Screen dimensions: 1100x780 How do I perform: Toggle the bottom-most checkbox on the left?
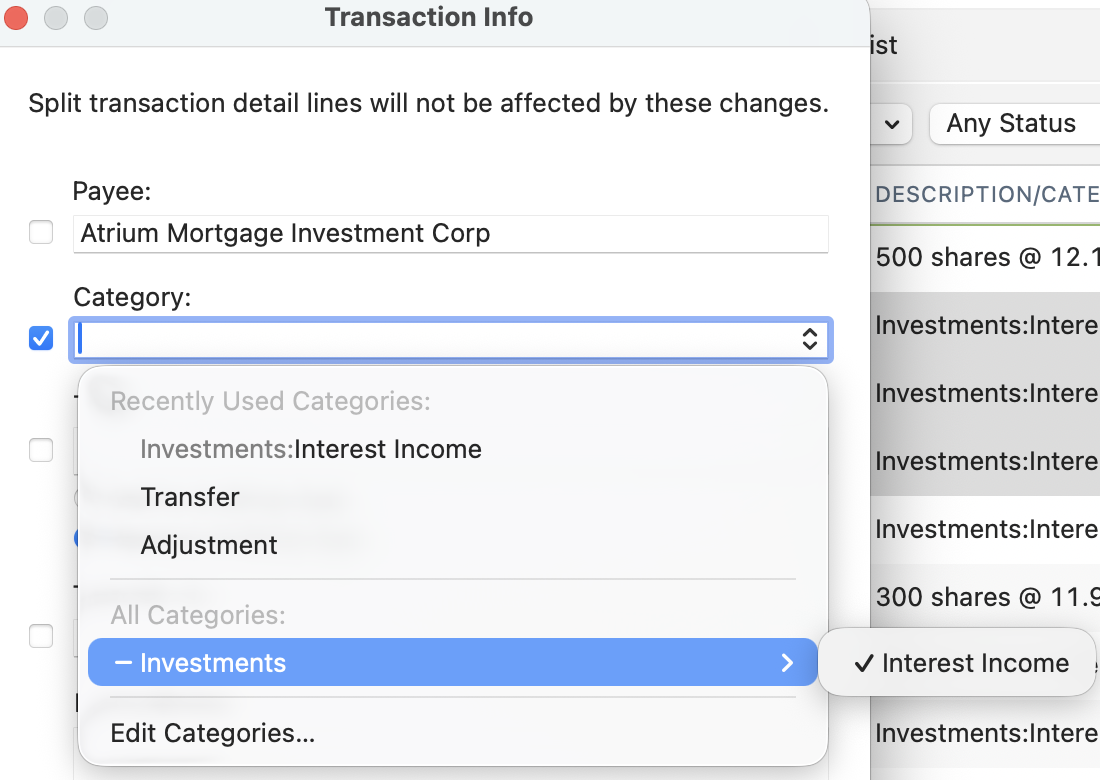[41, 636]
